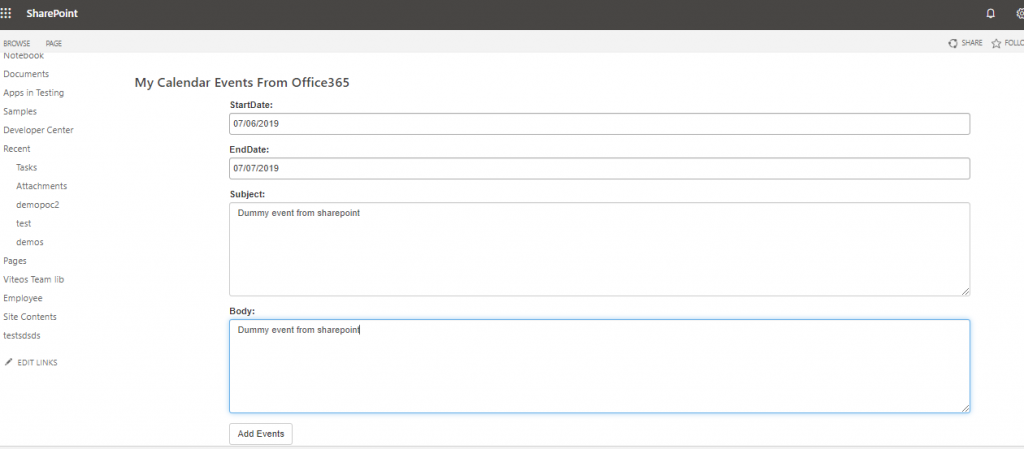This screenshot has height=449, width=1024.
Task: Open Notebook in left navigation
Action: coord(24,56)
